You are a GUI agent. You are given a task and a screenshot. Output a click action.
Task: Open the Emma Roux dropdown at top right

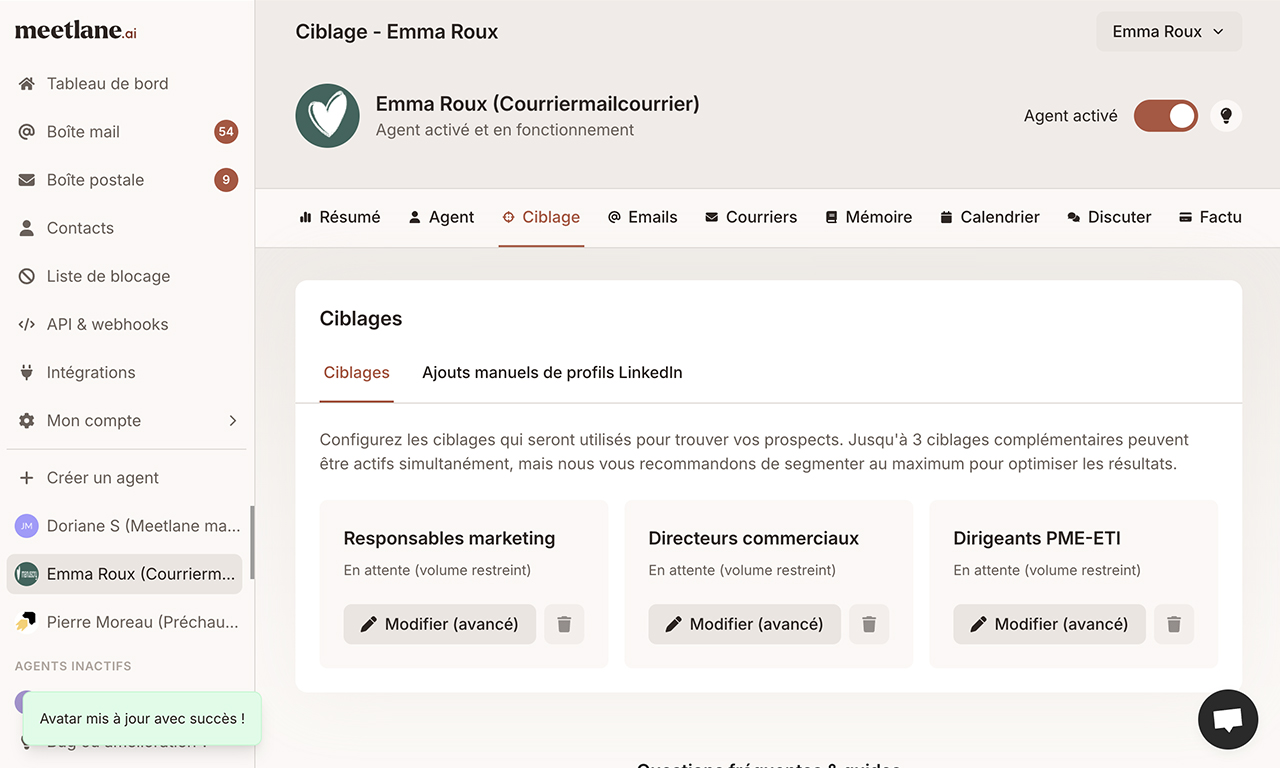(1168, 31)
